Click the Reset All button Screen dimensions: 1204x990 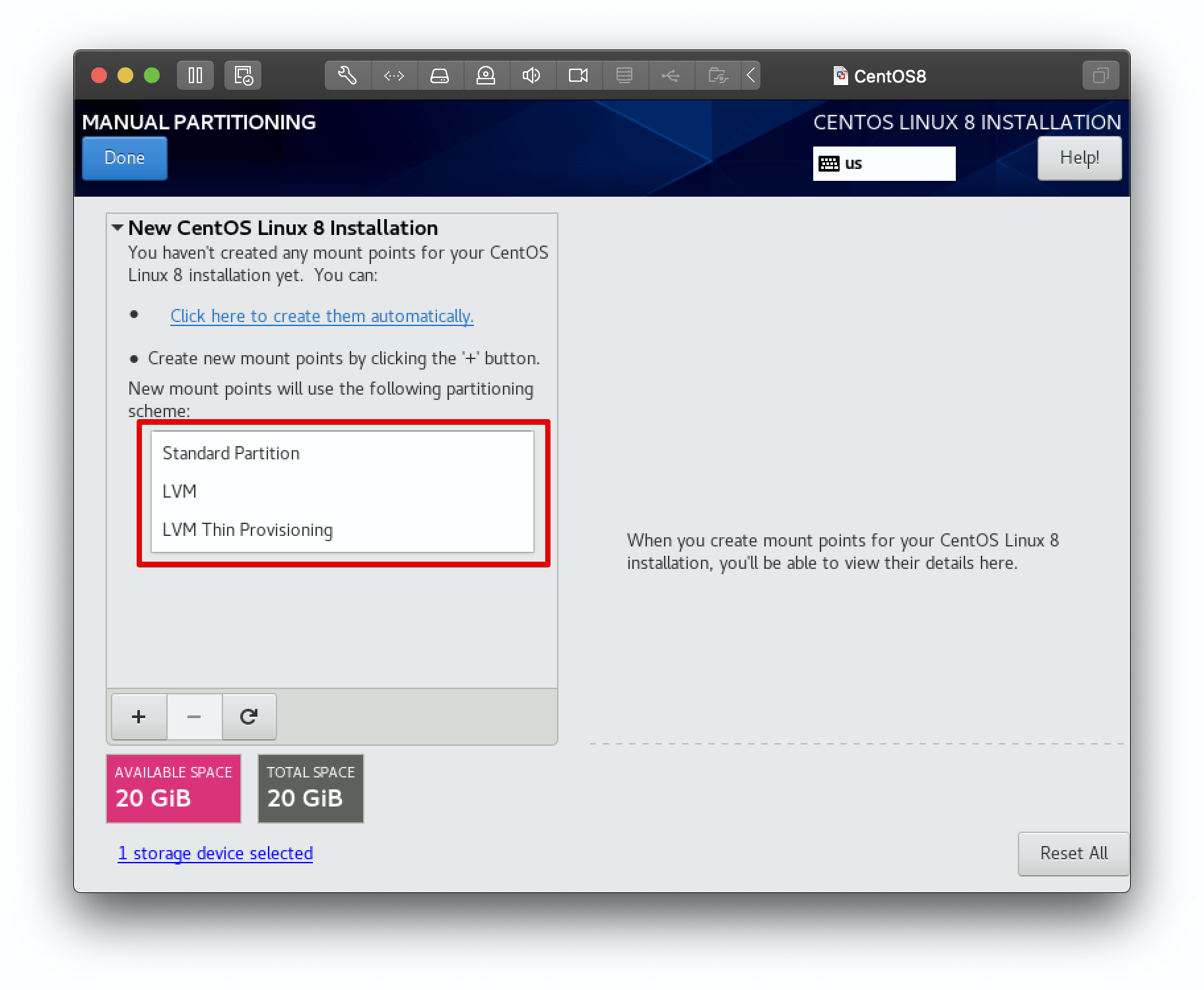[1073, 854]
